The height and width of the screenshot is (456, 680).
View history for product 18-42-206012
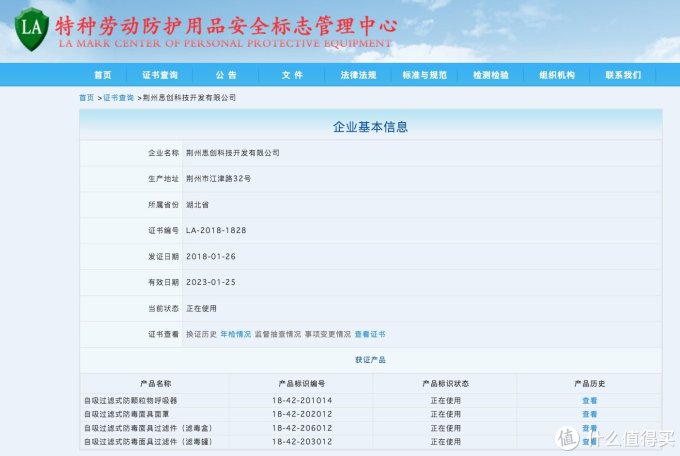589,428
